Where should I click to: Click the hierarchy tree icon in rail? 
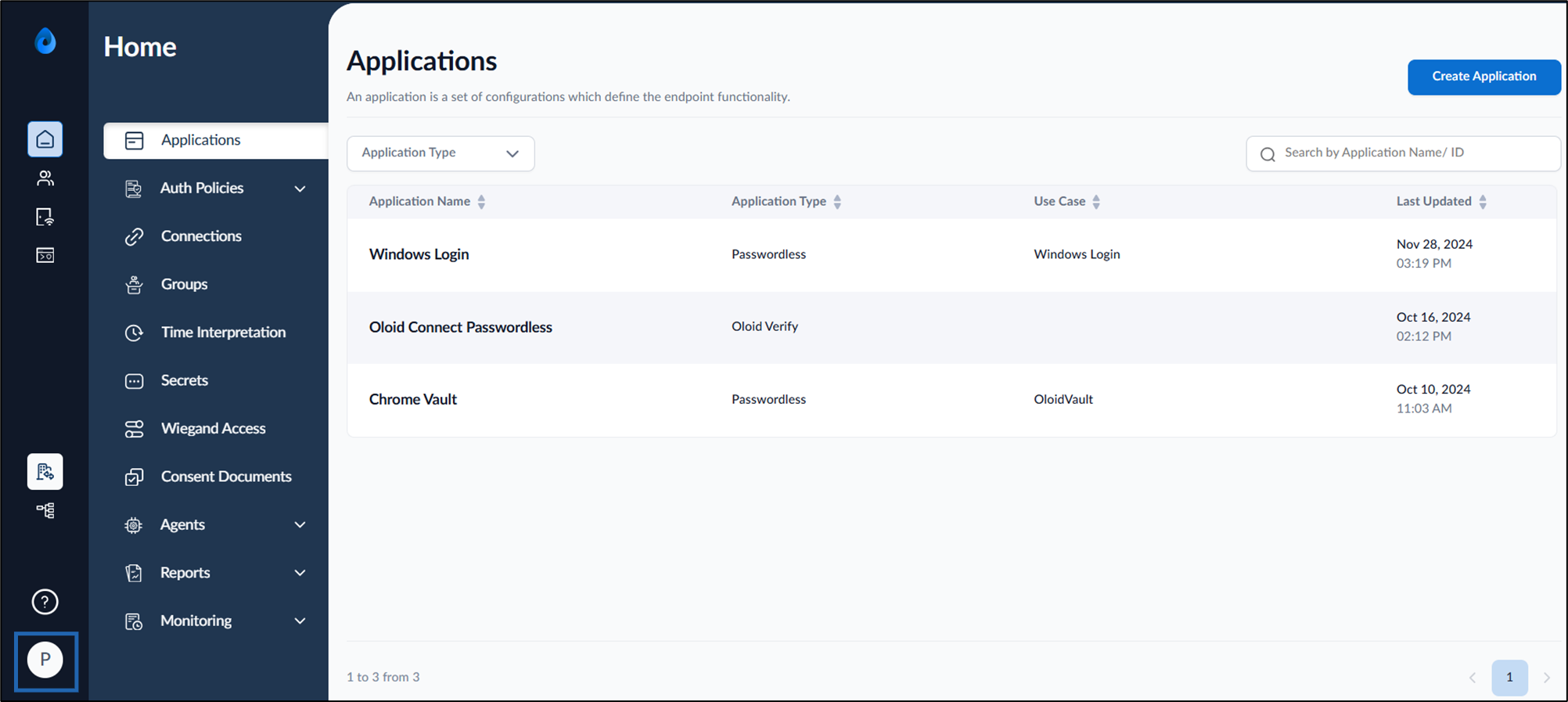[45, 511]
